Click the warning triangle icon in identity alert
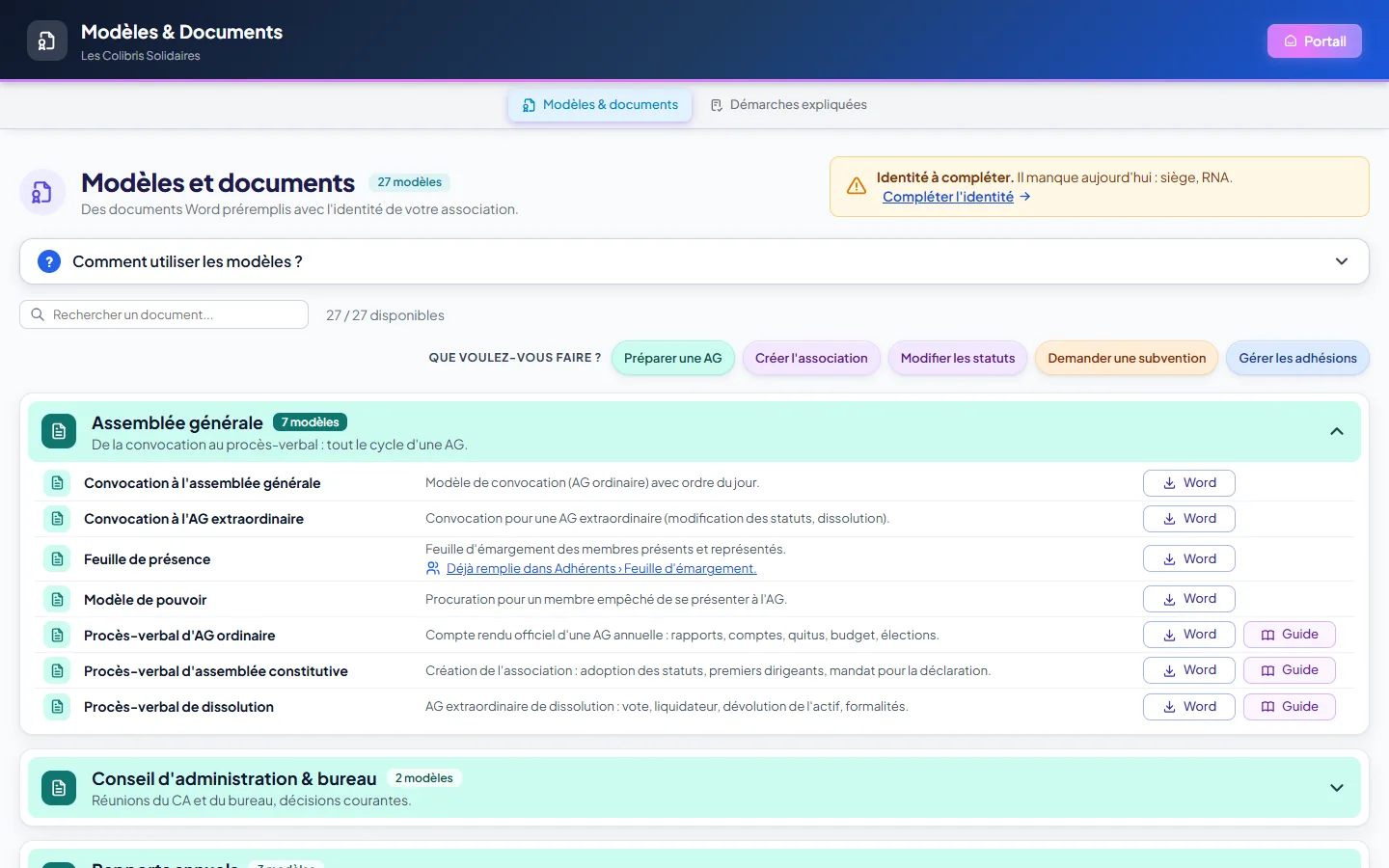 point(857,186)
